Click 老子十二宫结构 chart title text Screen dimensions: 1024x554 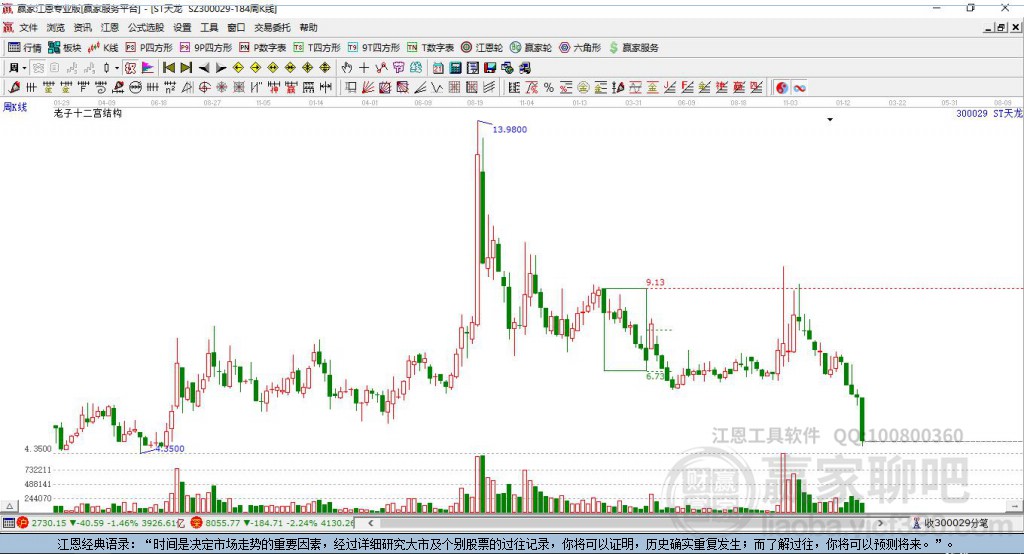click(x=88, y=113)
